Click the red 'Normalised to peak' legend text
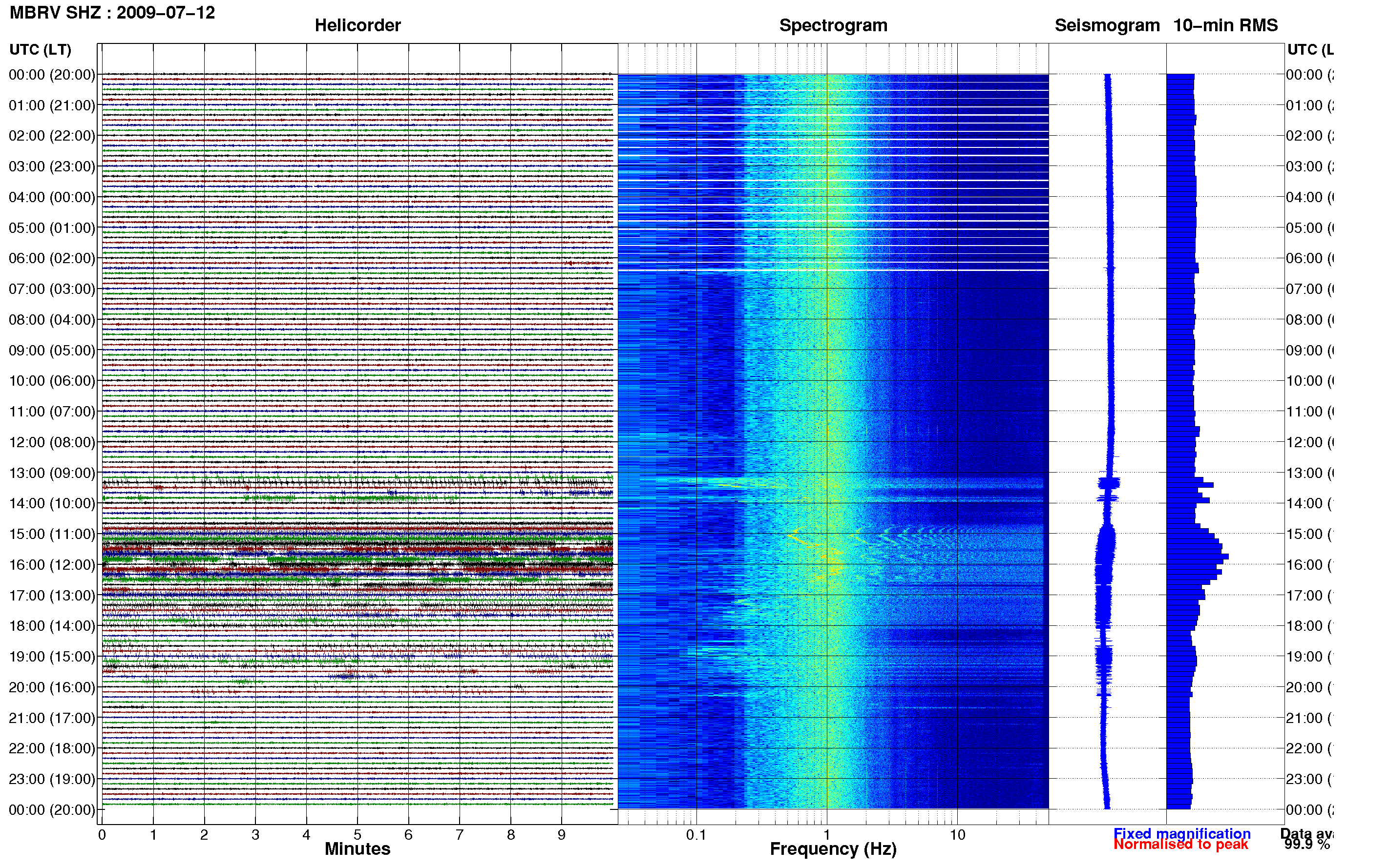The image size is (1389, 868). coord(1180,845)
